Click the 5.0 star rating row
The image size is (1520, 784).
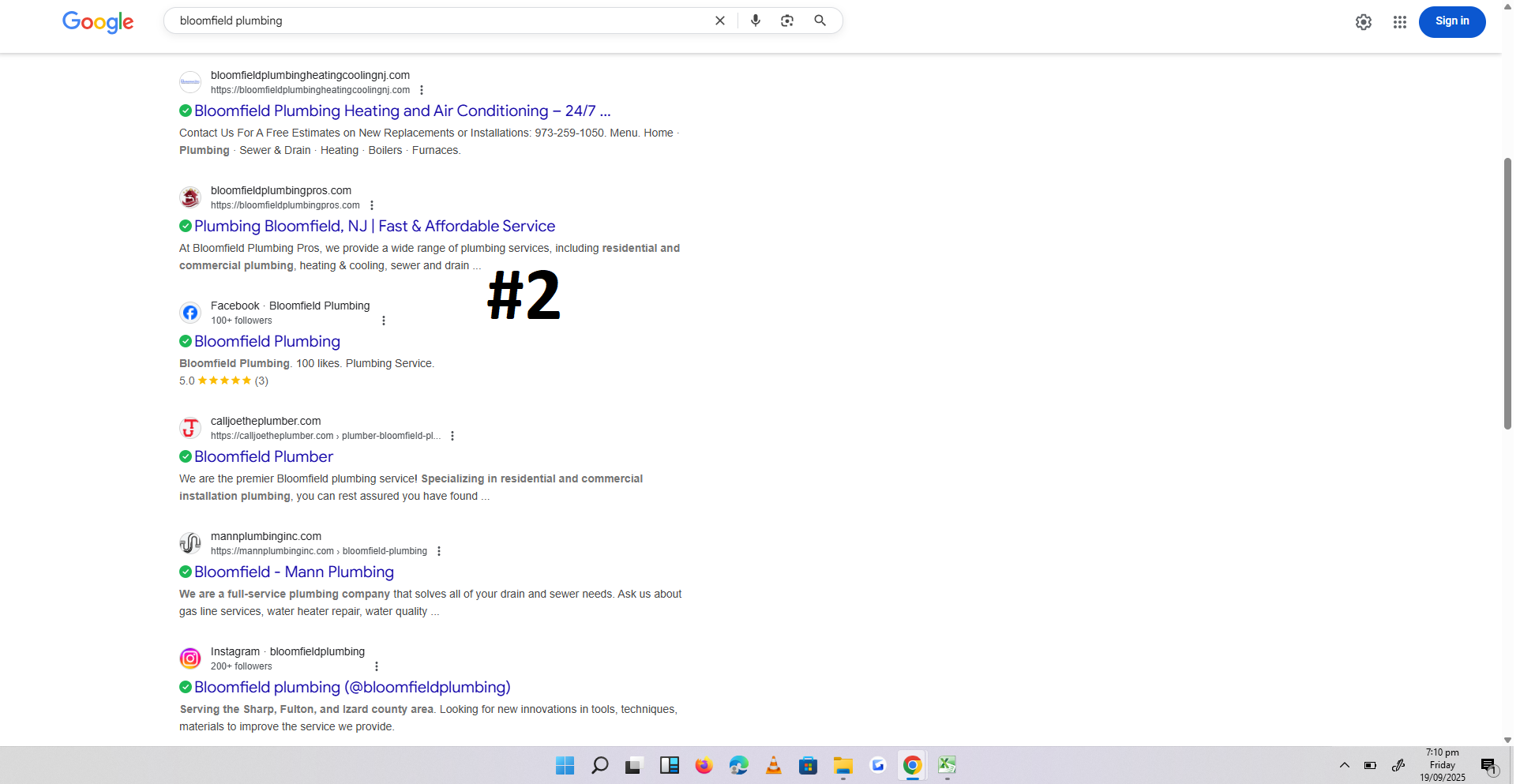pyautogui.click(x=224, y=381)
